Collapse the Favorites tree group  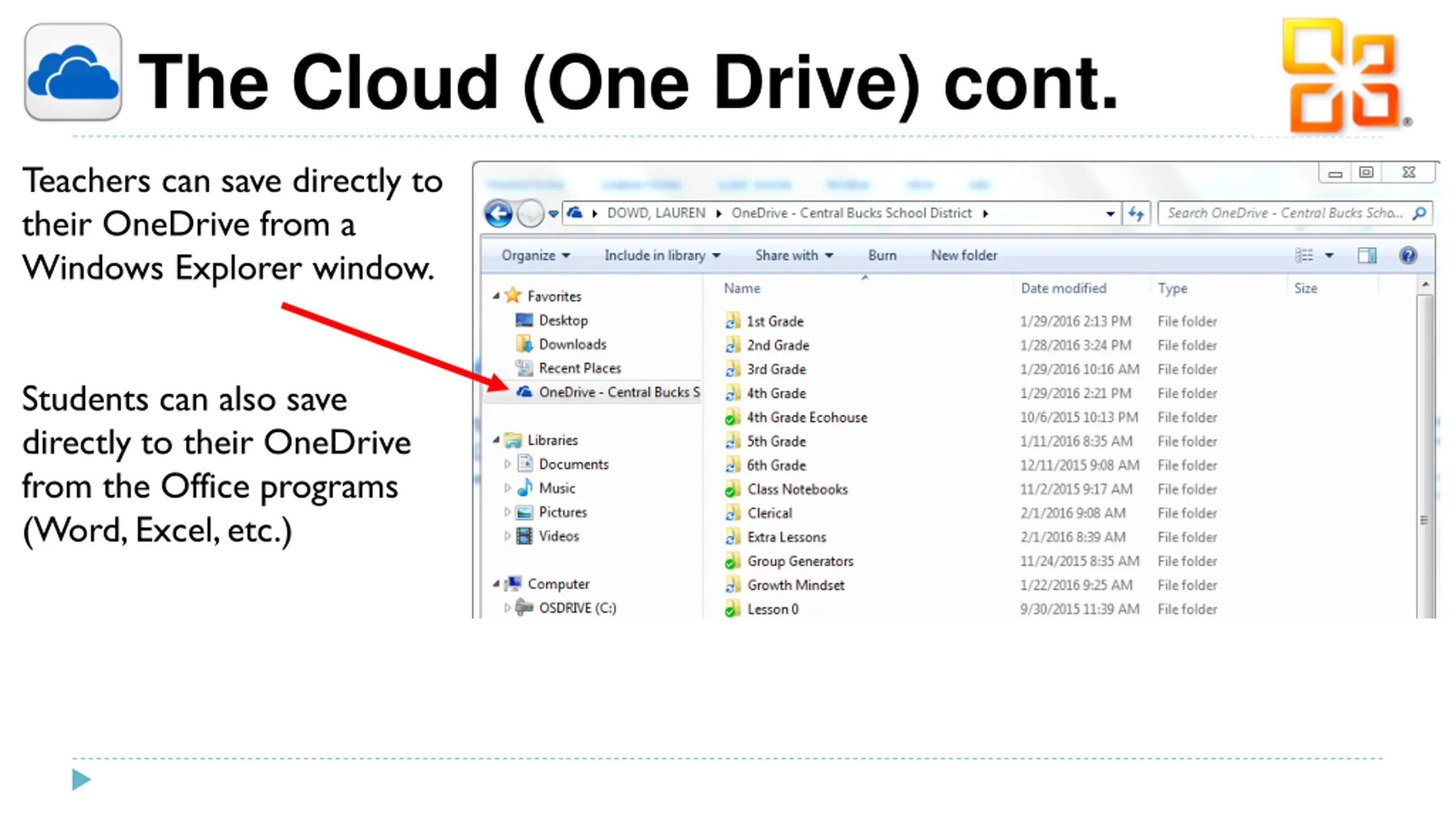click(x=496, y=296)
